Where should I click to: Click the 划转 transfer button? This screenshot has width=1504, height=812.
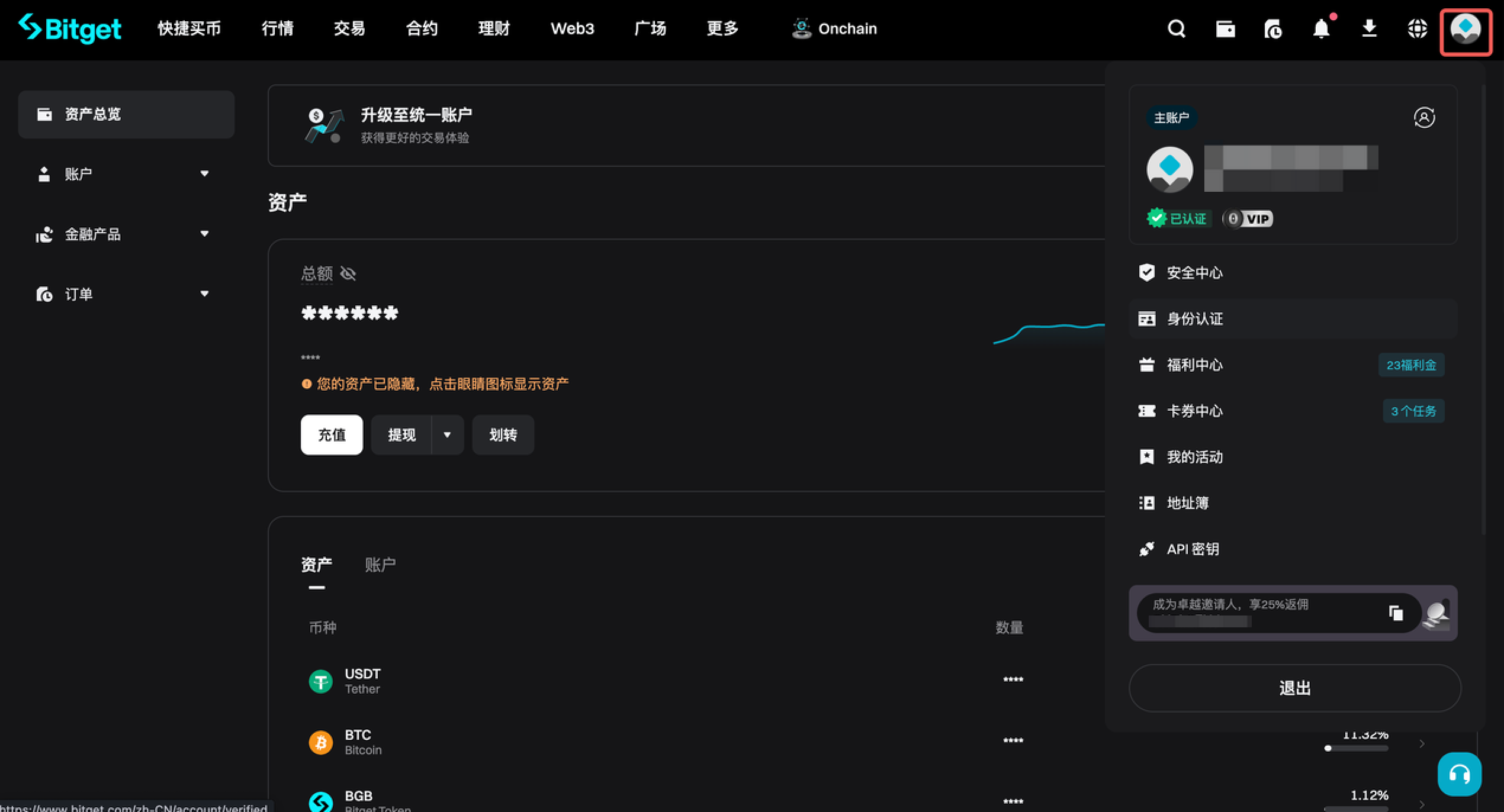(503, 435)
